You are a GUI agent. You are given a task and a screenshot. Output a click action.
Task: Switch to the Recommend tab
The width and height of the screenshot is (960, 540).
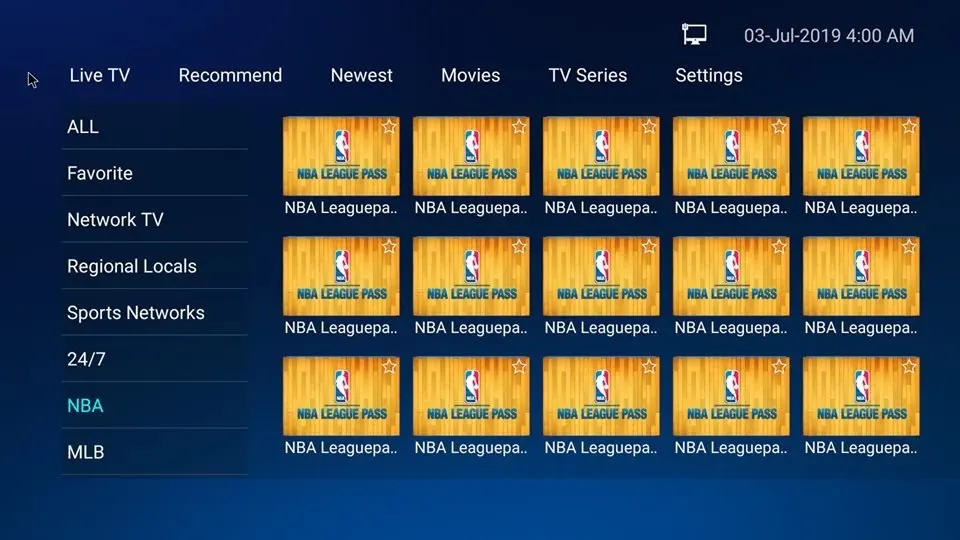click(x=230, y=75)
